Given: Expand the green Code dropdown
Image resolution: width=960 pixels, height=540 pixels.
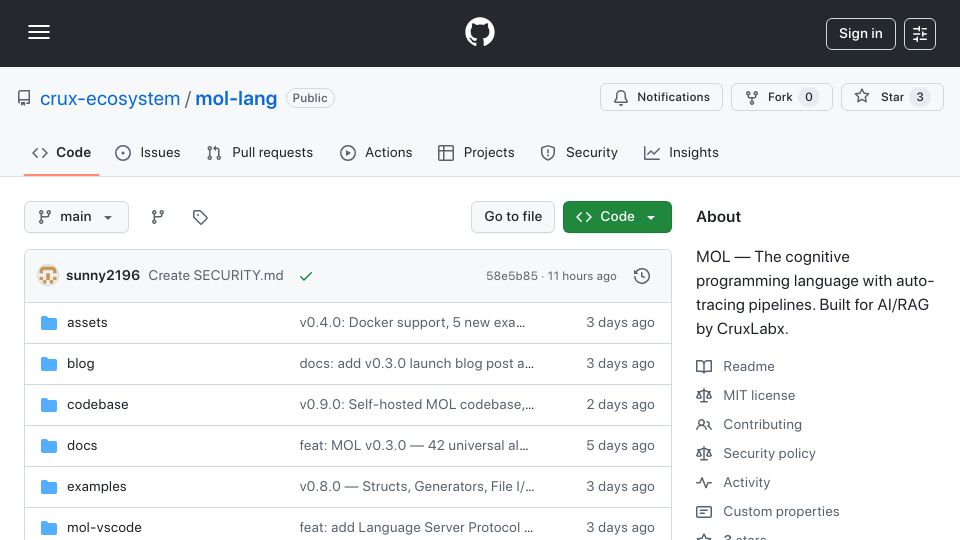Looking at the screenshot, I should (617, 217).
